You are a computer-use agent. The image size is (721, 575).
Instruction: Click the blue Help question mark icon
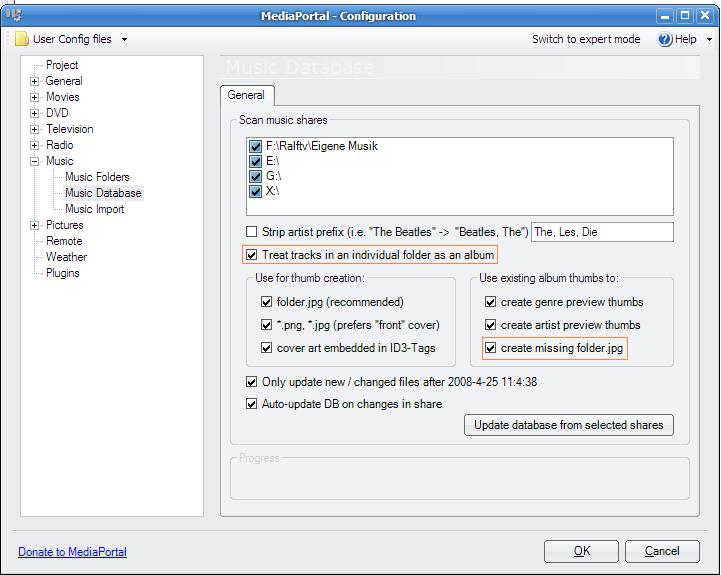[665, 40]
